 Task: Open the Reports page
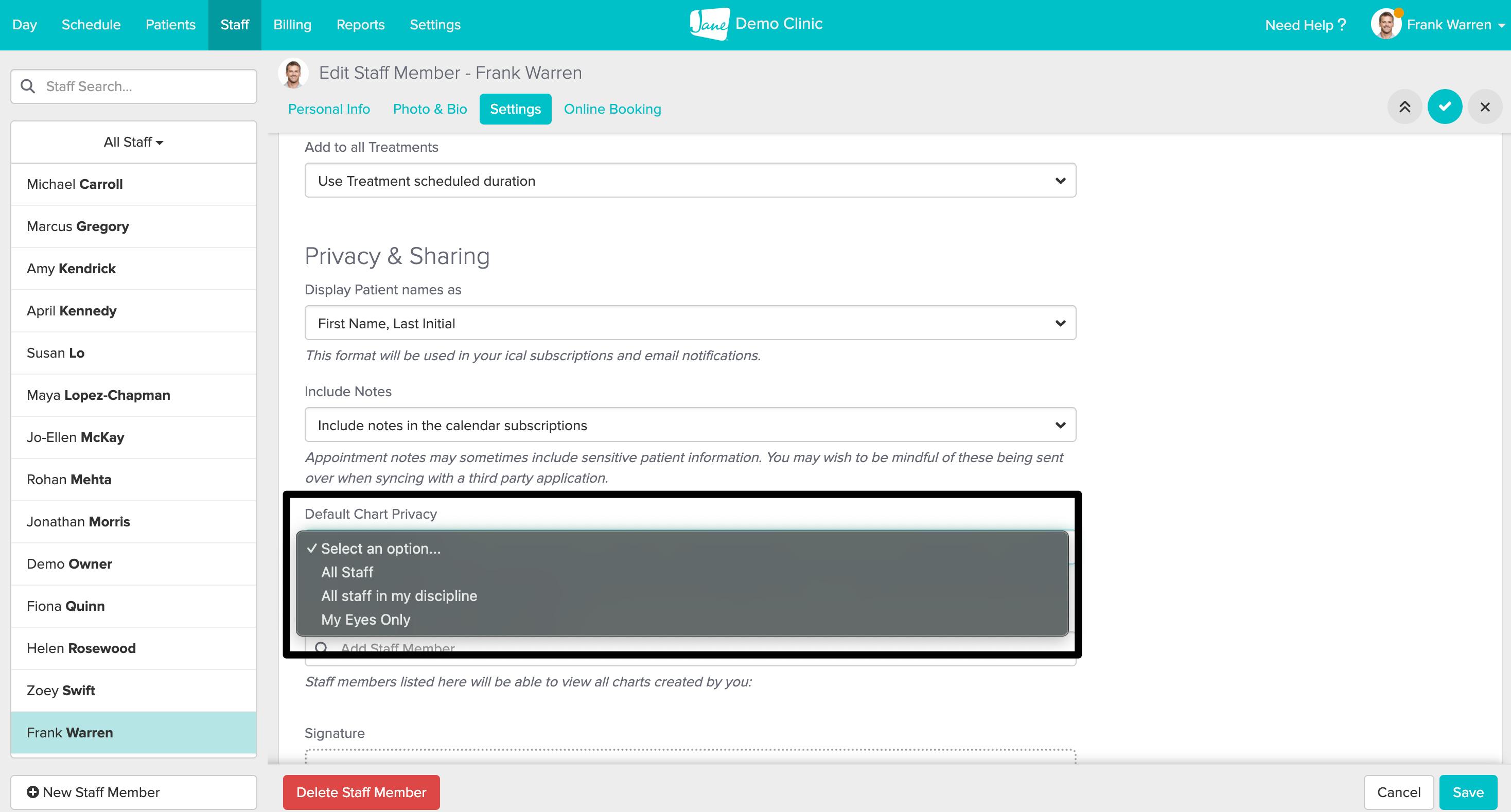(360, 25)
